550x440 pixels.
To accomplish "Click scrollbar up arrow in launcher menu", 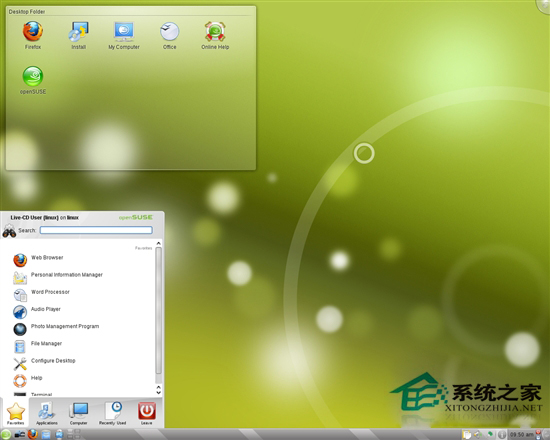I will point(159,243).
